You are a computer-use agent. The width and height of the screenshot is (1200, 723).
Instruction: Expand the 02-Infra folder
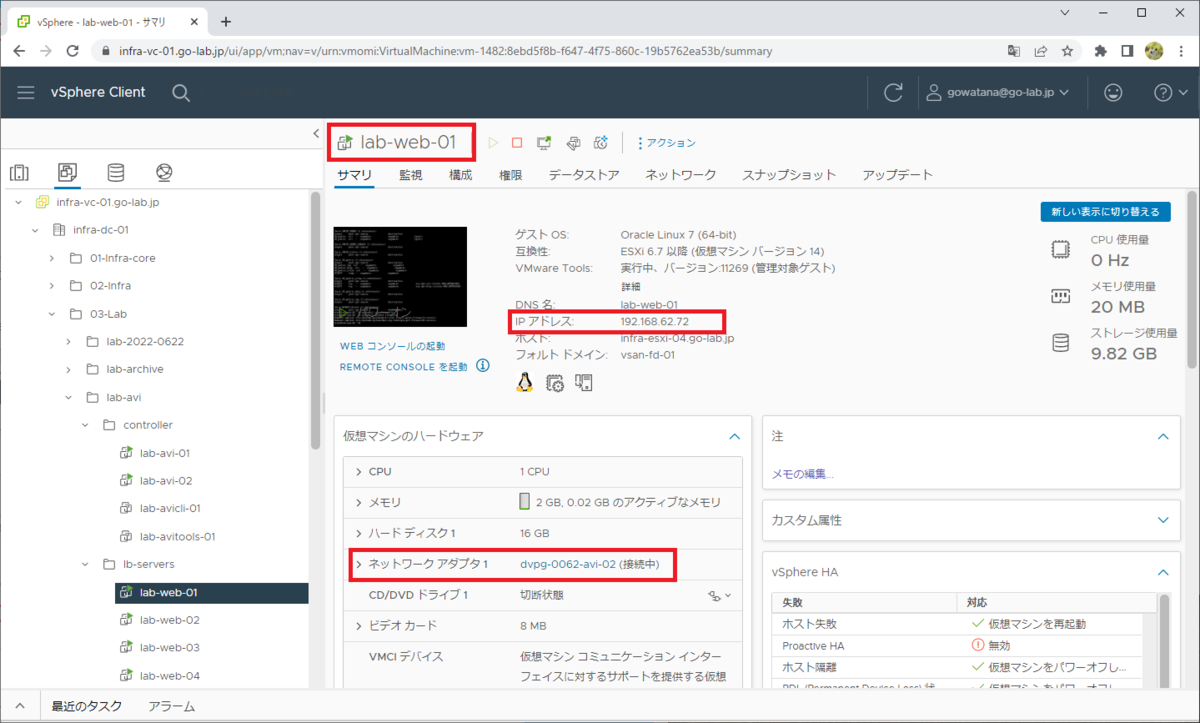point(51,286)
